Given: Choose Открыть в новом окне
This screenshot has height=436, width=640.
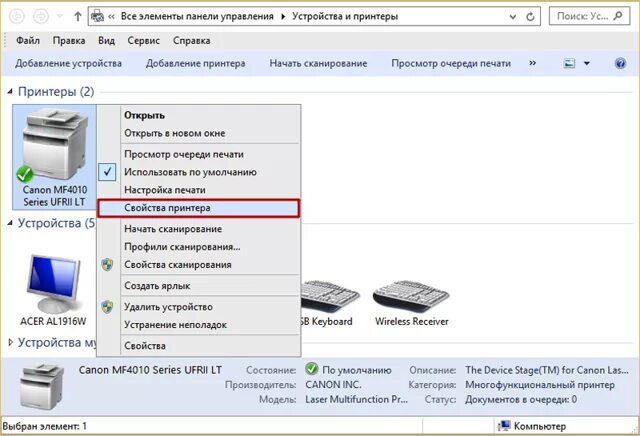Looking at the screenshot, I should coord(199,133).
